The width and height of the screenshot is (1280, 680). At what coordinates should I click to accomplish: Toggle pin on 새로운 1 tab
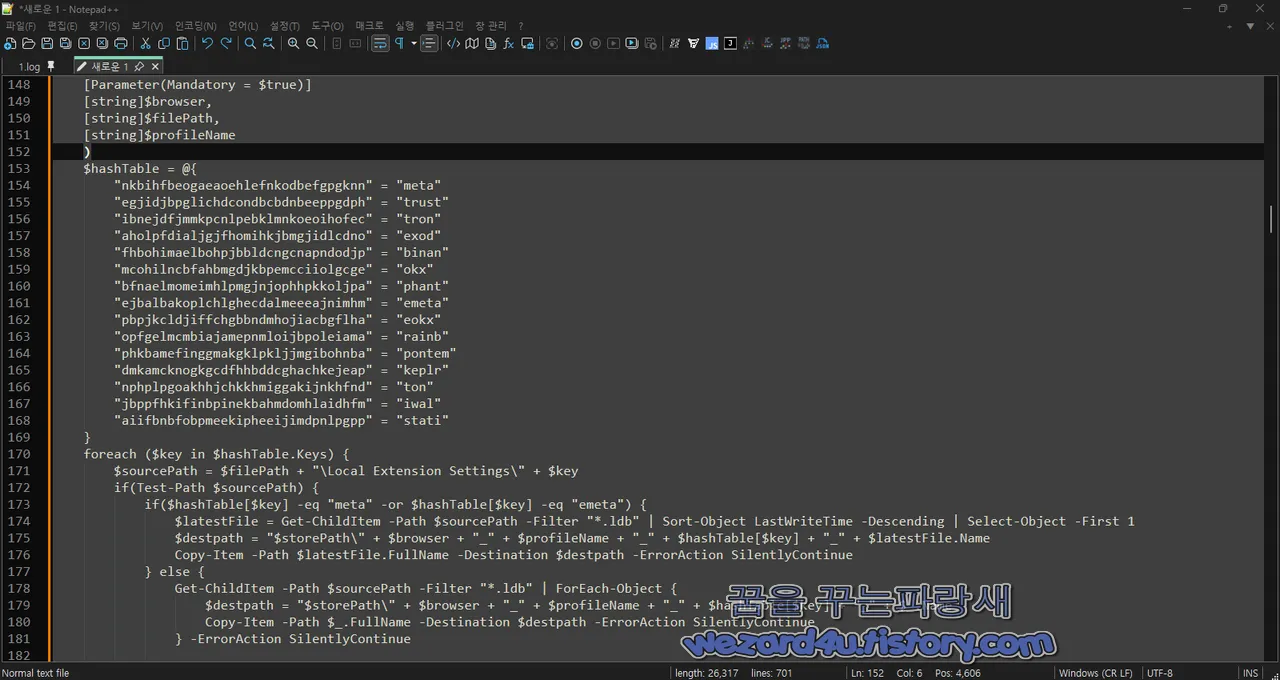click(140, 66)
